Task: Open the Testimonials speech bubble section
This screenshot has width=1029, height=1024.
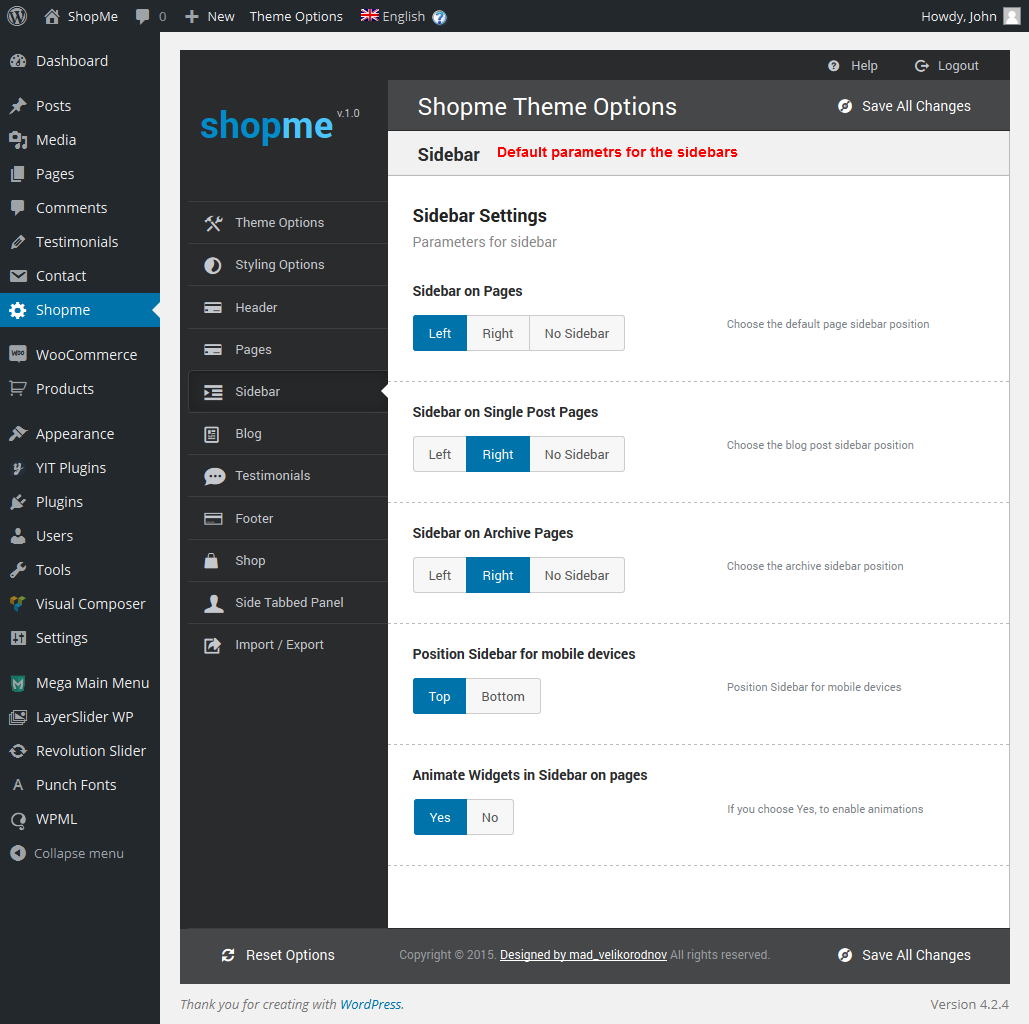Action: pyautogui.click(x=214, y=476)
